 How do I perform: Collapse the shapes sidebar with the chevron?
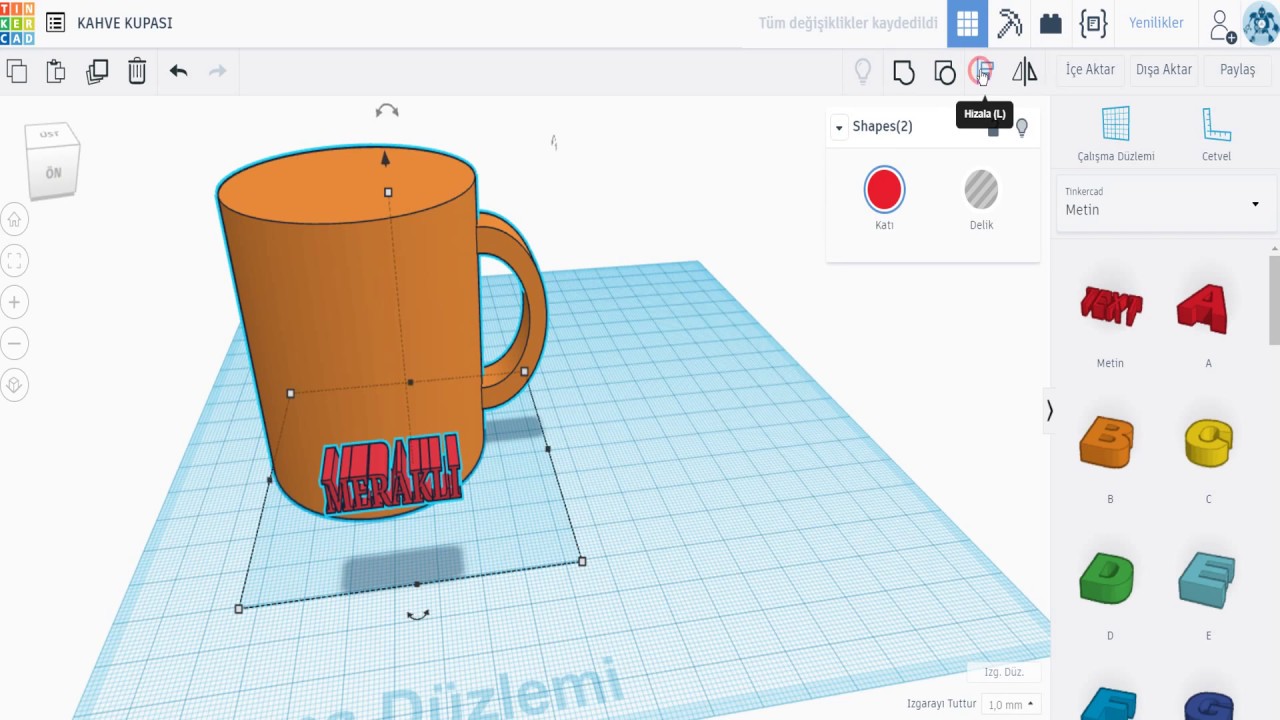(x=1049, y=410)
